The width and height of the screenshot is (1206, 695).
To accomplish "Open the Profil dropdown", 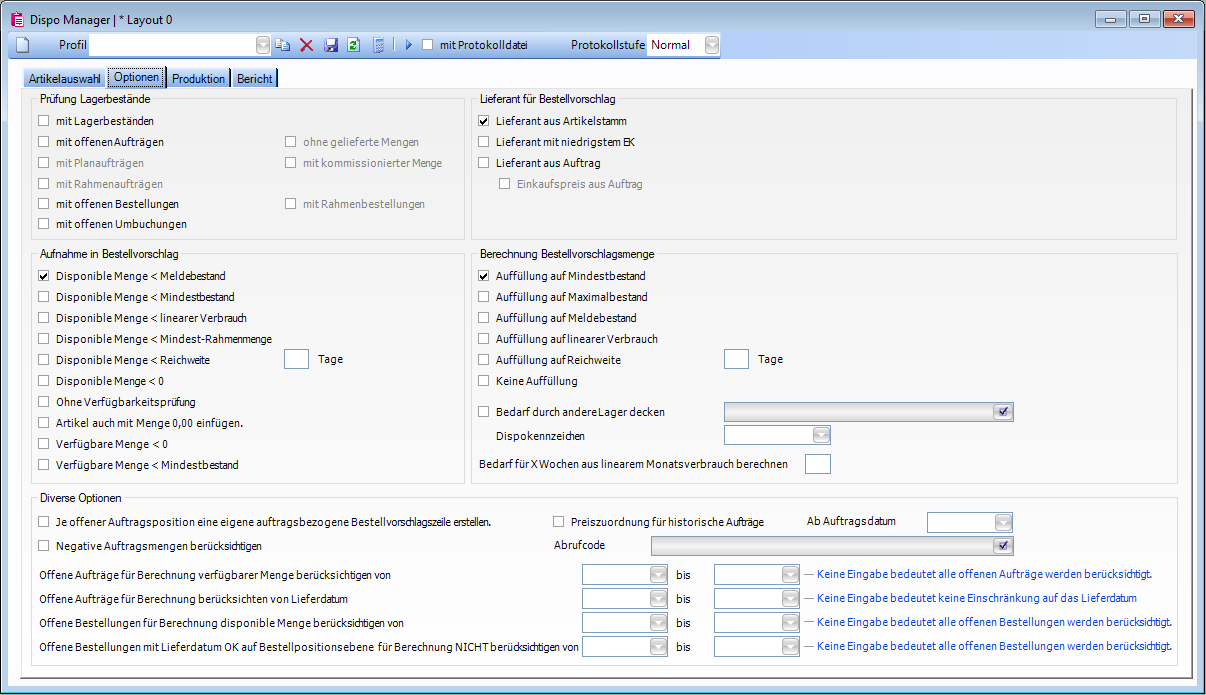I will coord(263,45).
